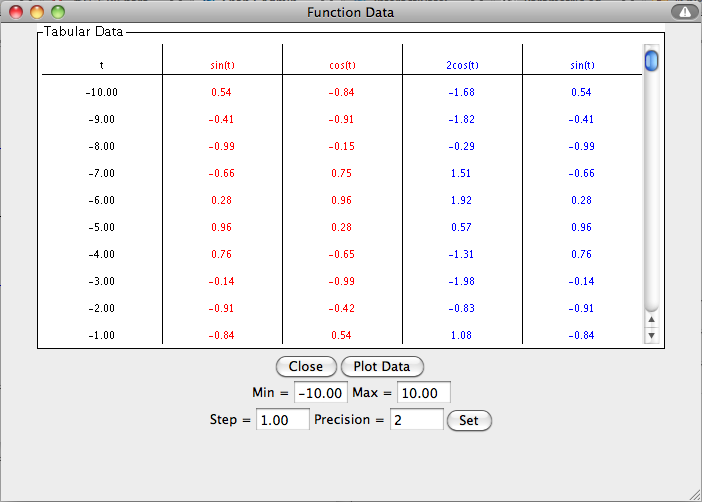Viewport: 702px width, 502px height.
Task: Focus the Min value input field
Action: (322, 392)
